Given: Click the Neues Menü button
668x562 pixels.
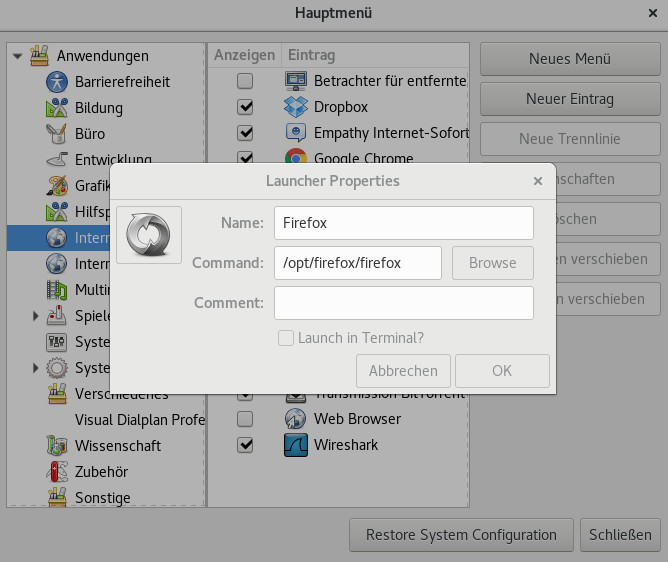Looking at the screenshot, I should pos(570,59).
